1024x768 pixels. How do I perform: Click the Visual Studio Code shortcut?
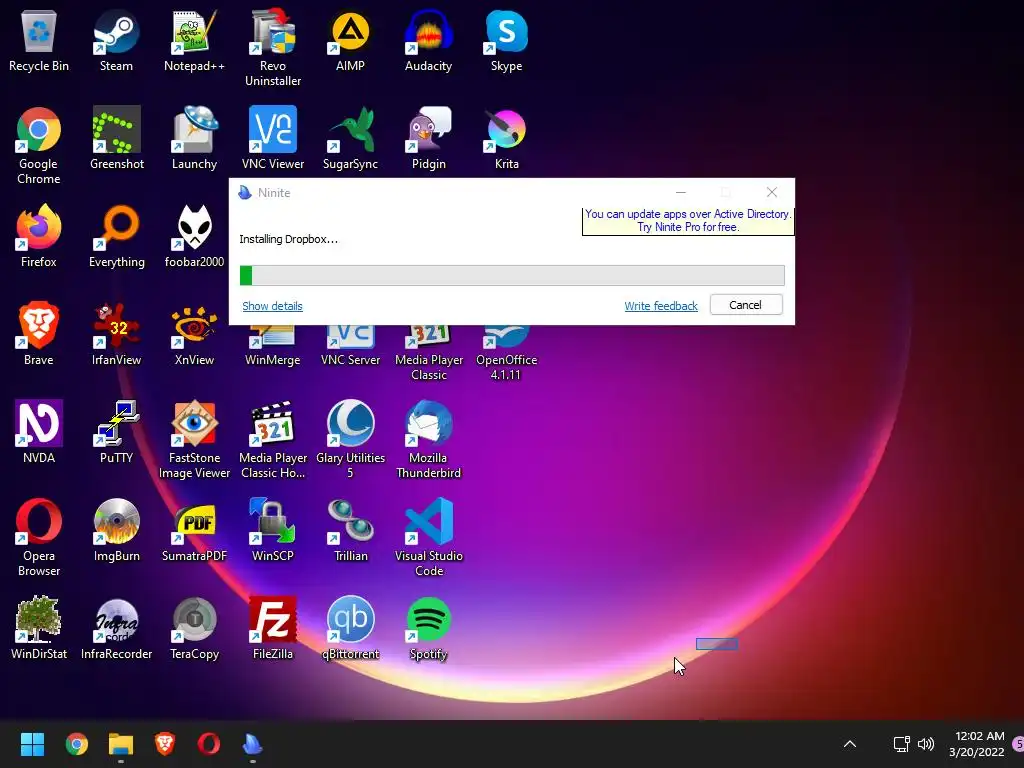click(x=428, y=537)
